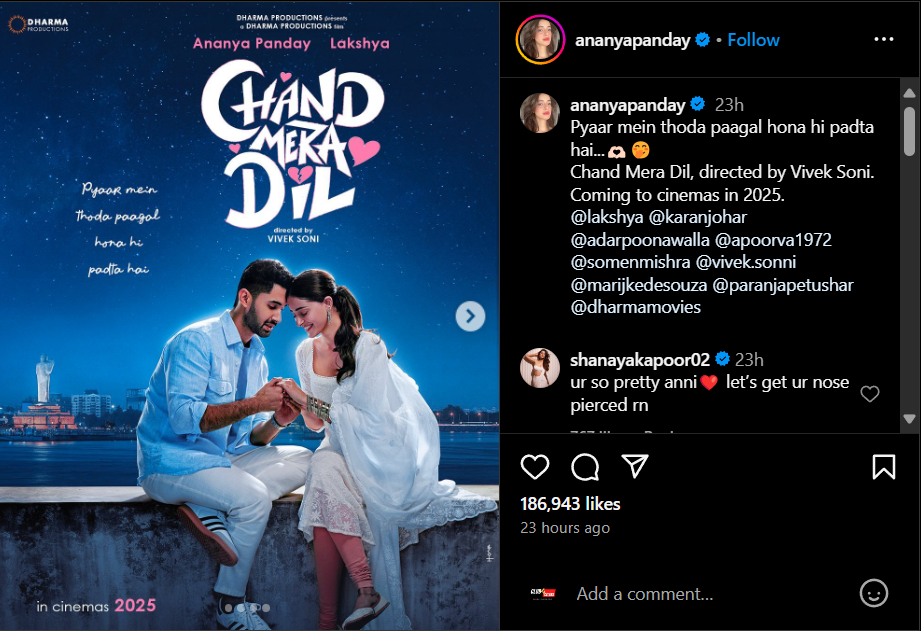Select the carousel pagination dots

coord(247,608)
